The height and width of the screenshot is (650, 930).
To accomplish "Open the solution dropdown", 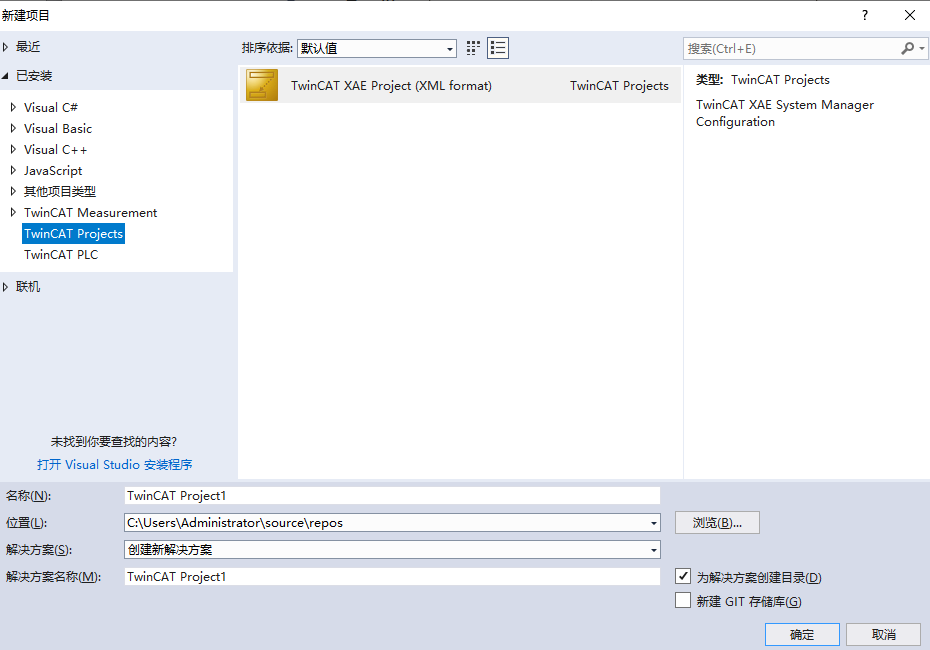I will tap(653, 550).
